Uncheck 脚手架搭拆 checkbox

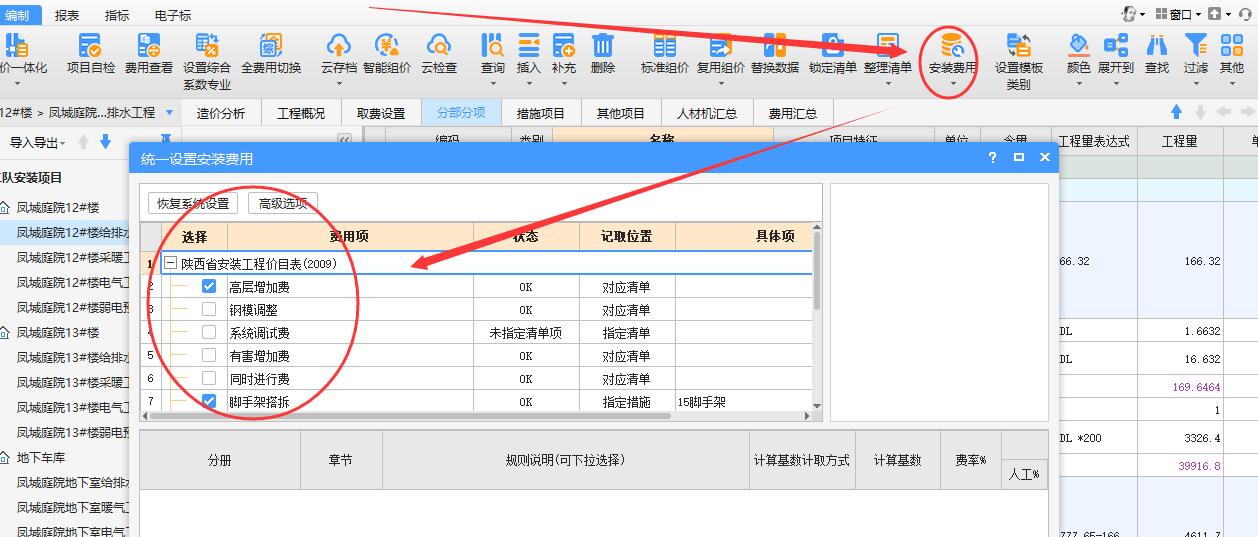click(209, 401)
